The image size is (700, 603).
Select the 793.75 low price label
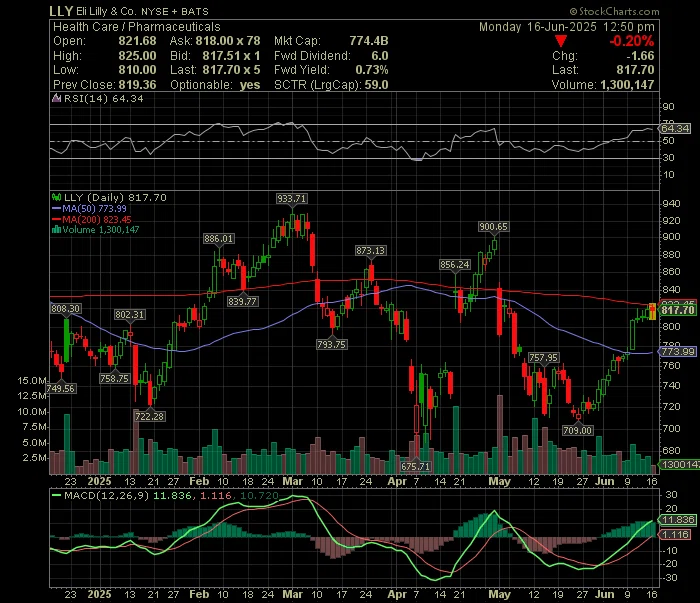332,344
